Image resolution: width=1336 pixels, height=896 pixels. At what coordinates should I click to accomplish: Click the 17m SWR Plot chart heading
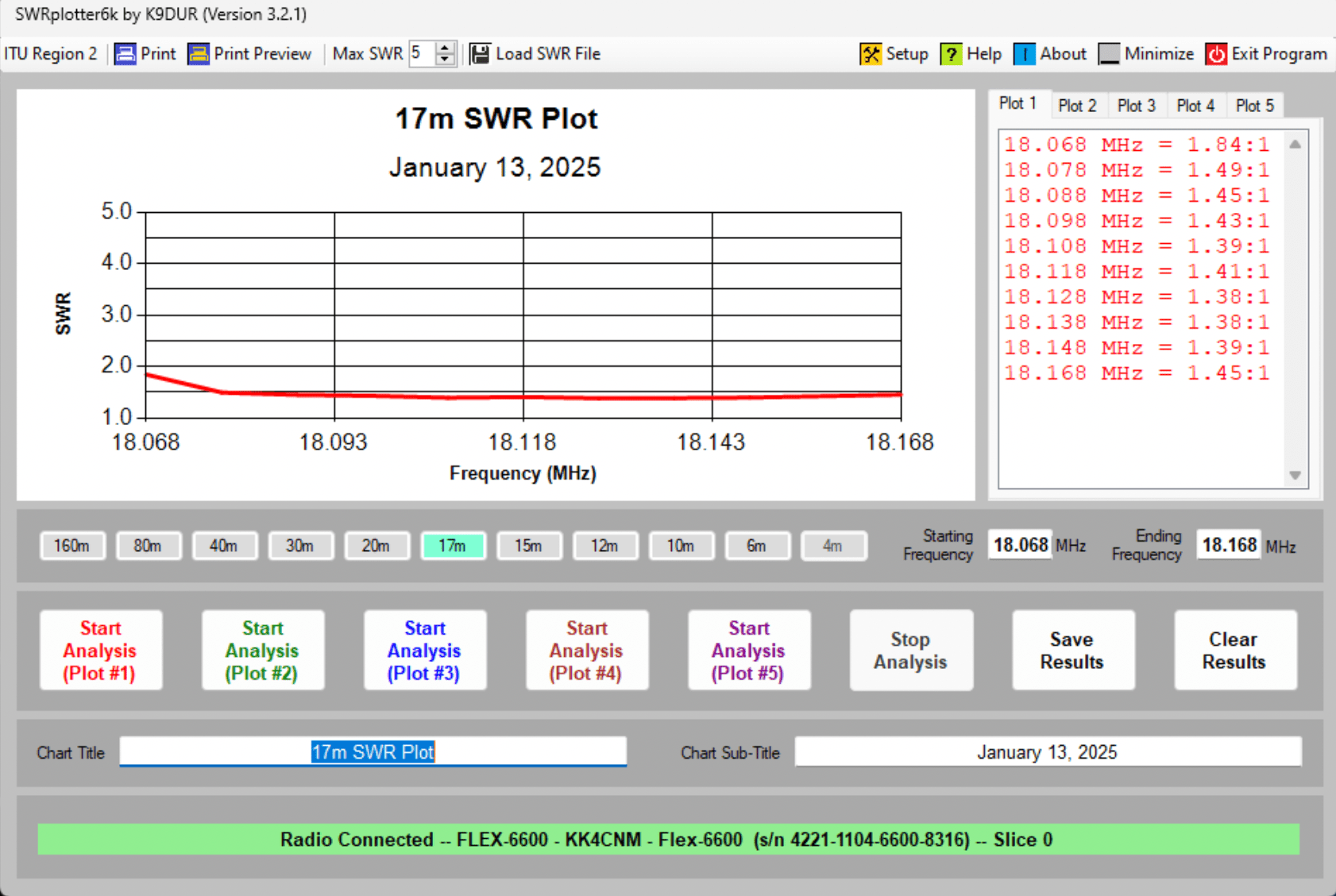tap(496, 119)
